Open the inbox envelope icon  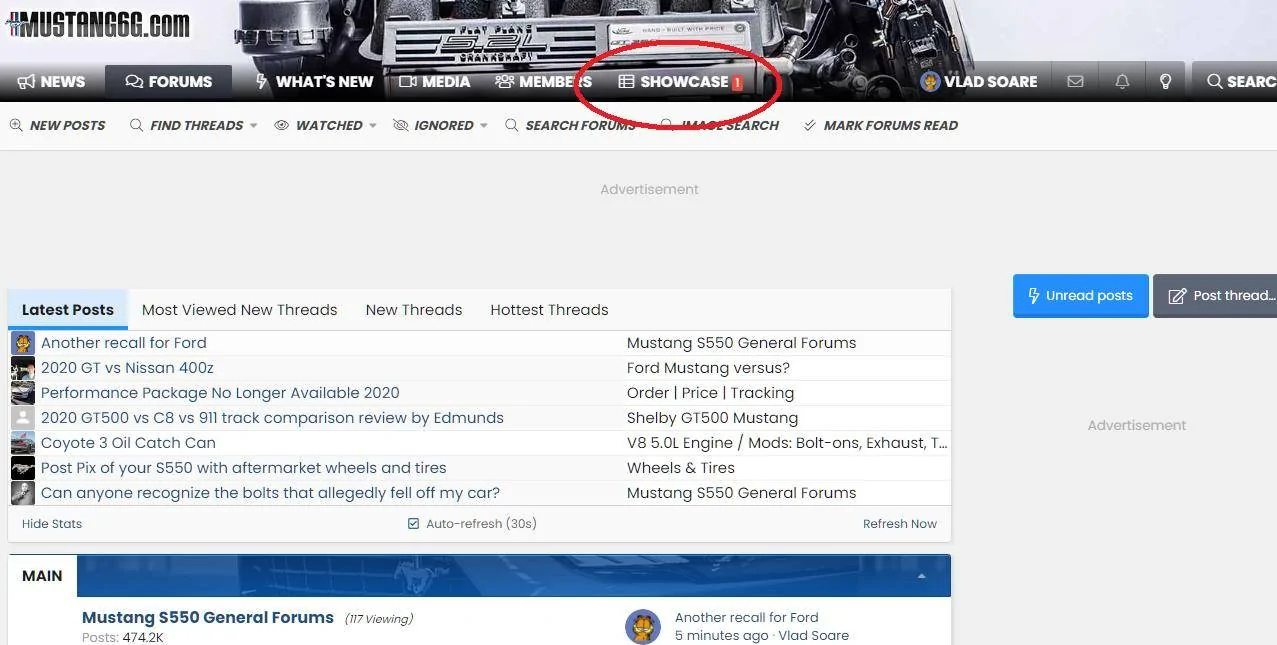tap(1075, 82)
